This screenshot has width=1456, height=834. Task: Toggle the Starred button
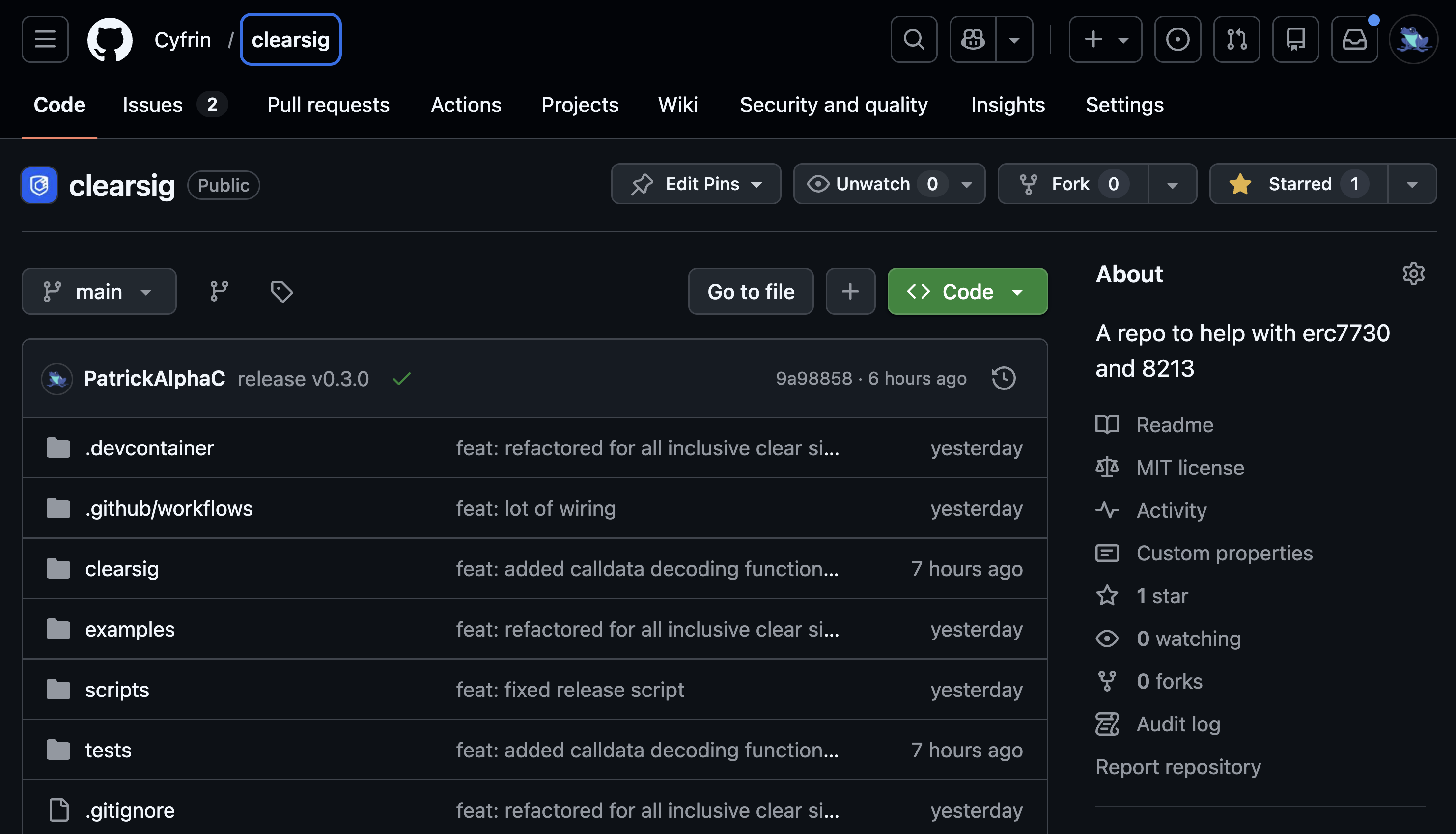coord(1298,184)
